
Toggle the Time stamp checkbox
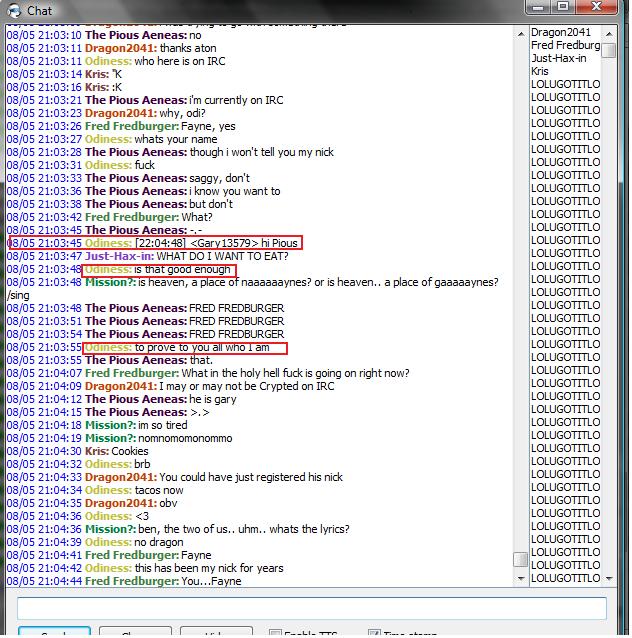(x=374, y=634)
